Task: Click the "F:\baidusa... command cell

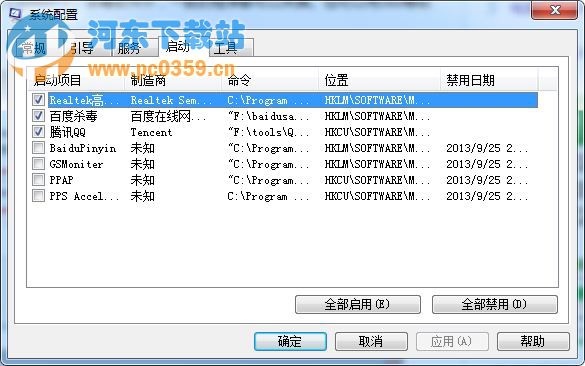Action: point(269,116)
